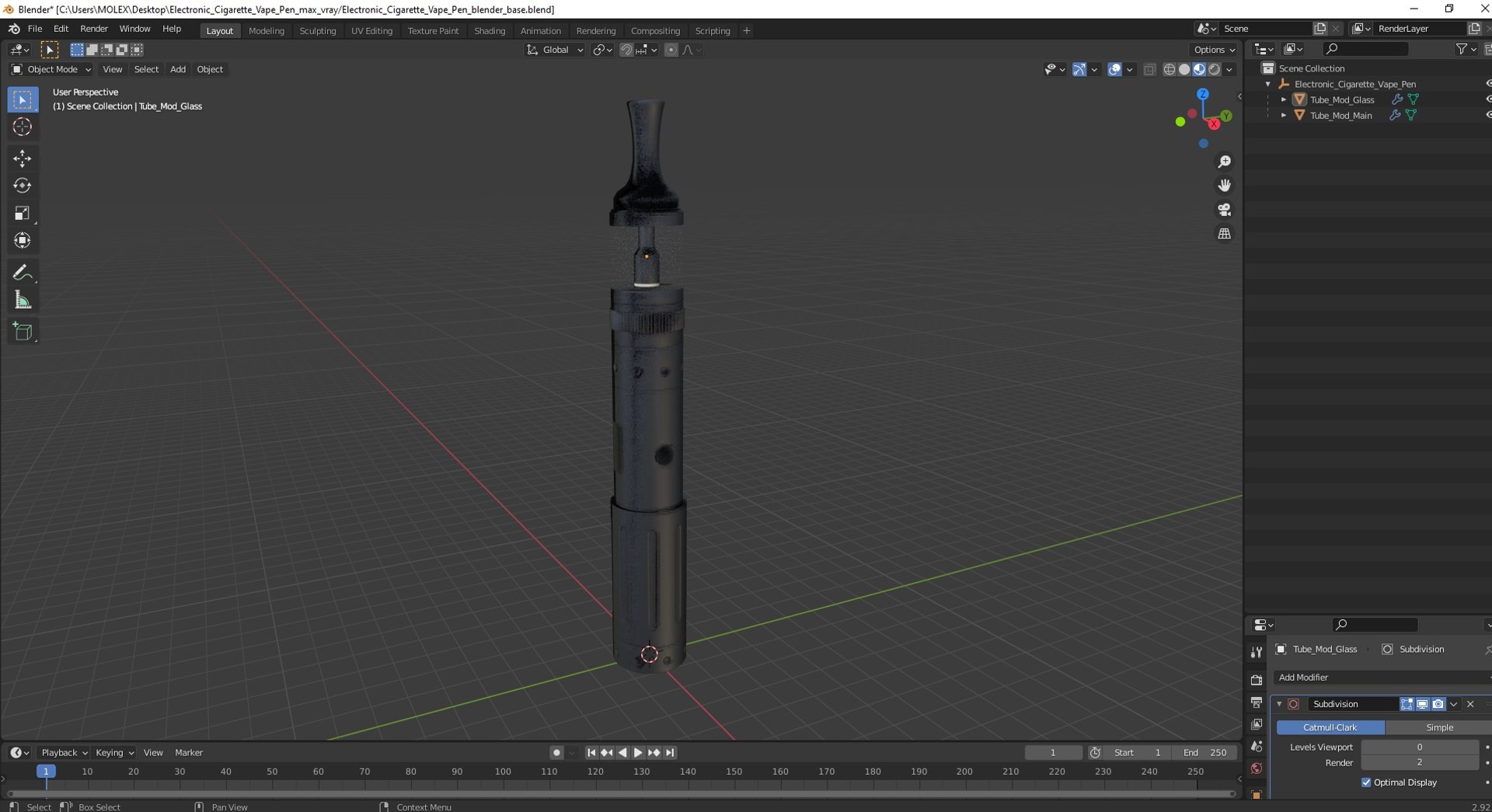Viewport: 1492px width, 812px height.
Task: Click the viewport zoom magnifier icon
Action: [x=1225, y=162]
